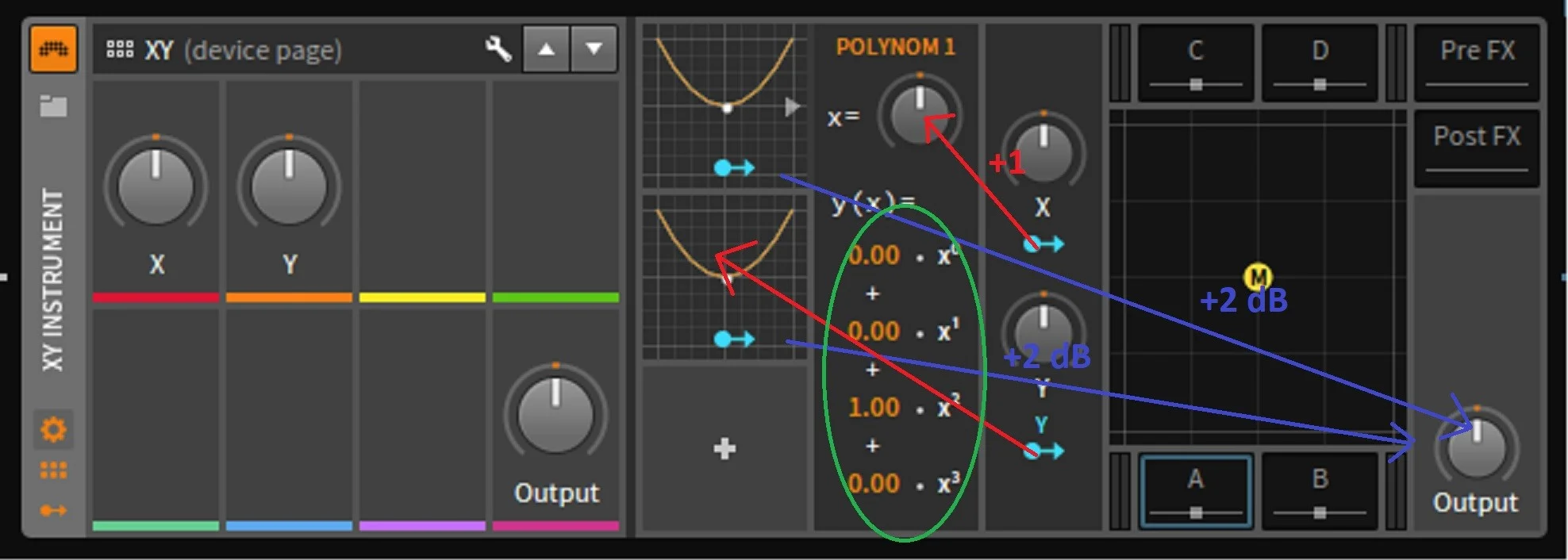1568x560 pixels.
Task: Click the orange gear icon in the sidebar
Action: (53, 430)
